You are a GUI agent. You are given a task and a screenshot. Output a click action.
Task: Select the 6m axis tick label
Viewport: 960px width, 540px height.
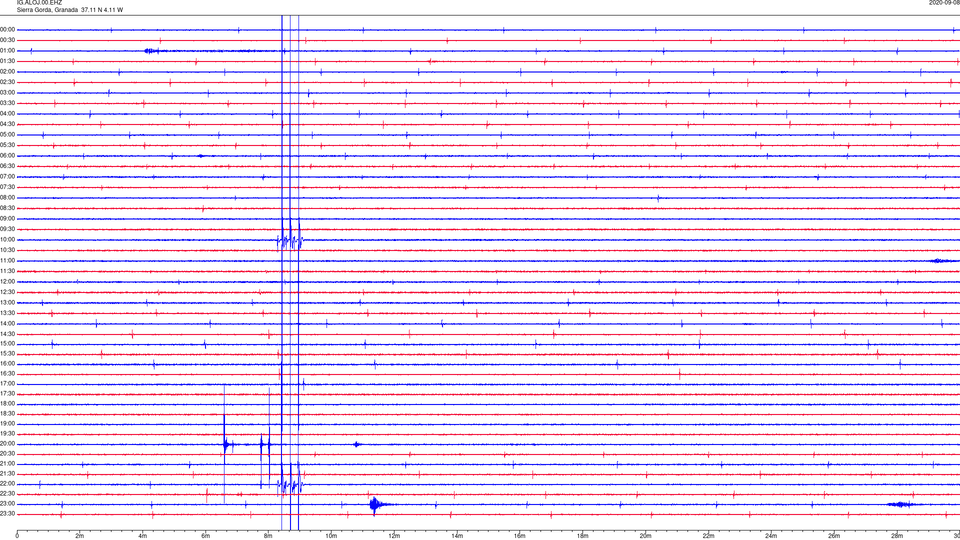point(206,536)
